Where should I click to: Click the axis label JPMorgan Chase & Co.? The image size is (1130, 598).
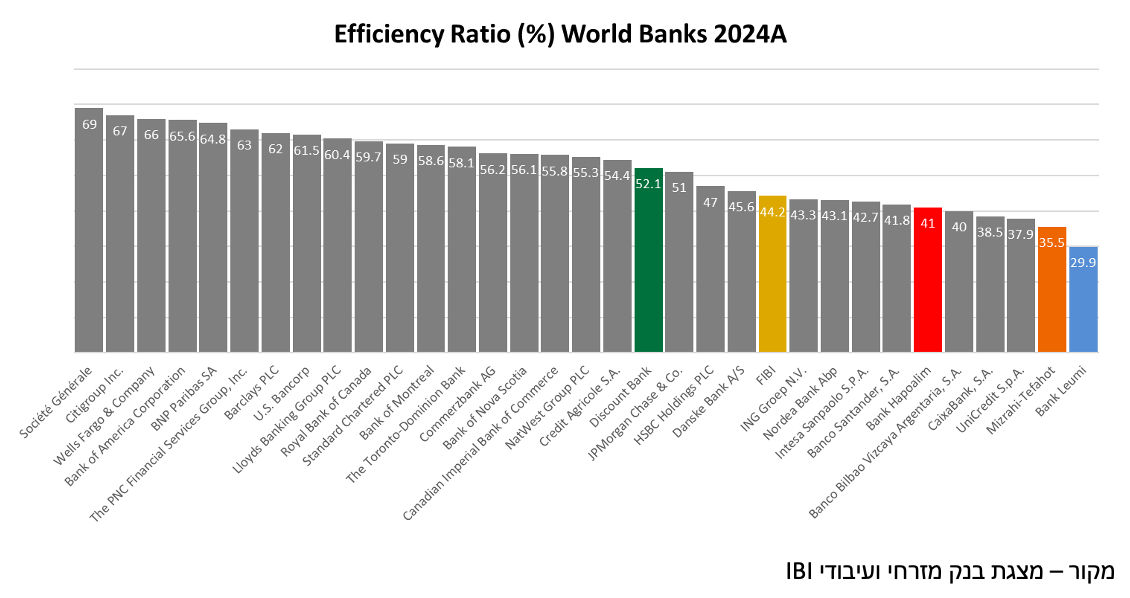pos(636,413)
